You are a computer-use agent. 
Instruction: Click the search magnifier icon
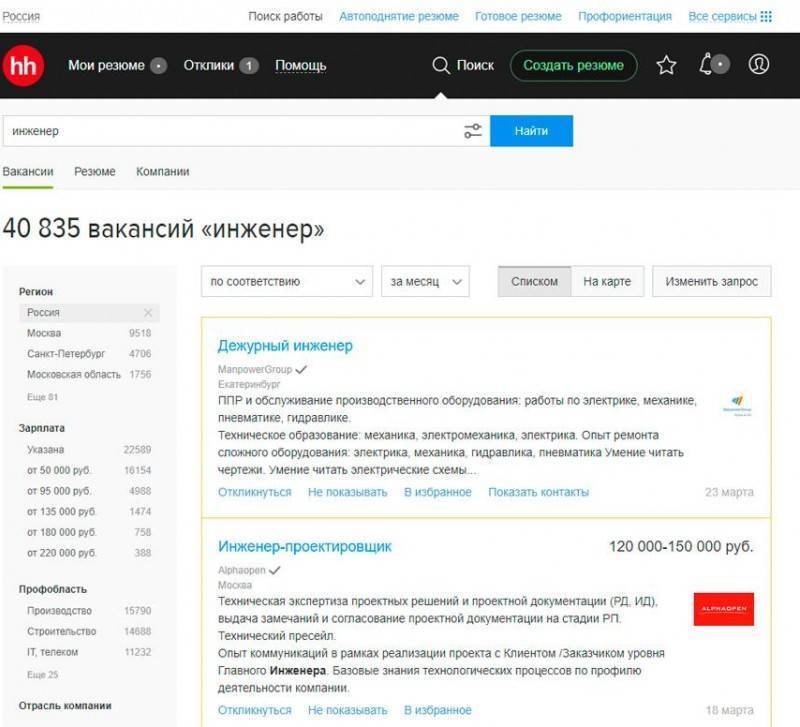click(x=440, y=66)
